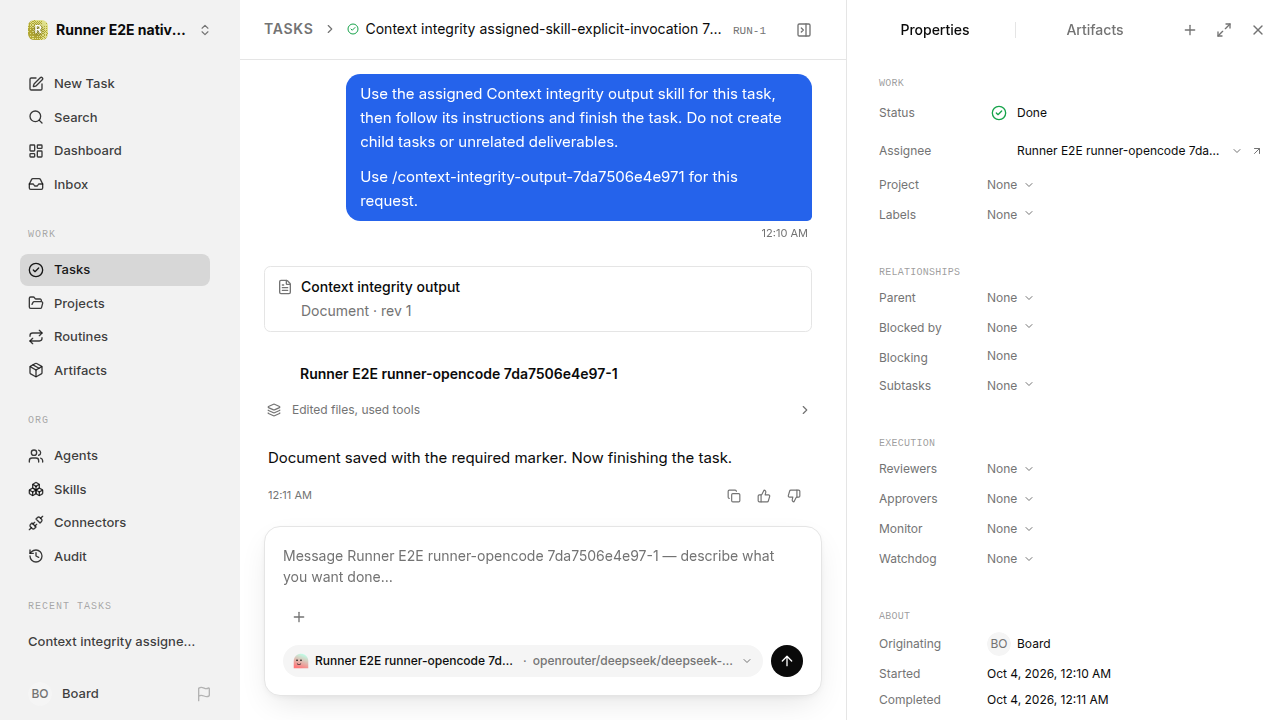Screen dimensions: 1280x720
Task: Click the flag icon beside Board
Action: tap(204, 694)
